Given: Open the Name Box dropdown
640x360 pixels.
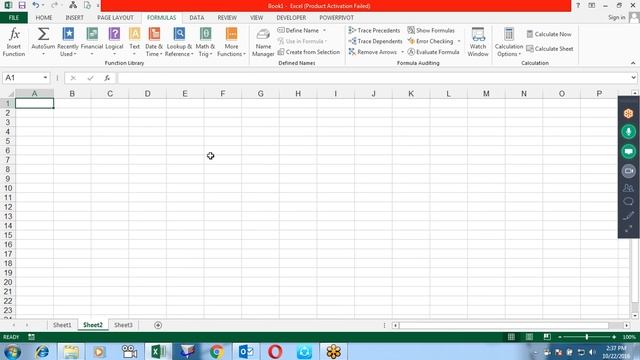Looking at the screenshot, I should tap(45, 78).
